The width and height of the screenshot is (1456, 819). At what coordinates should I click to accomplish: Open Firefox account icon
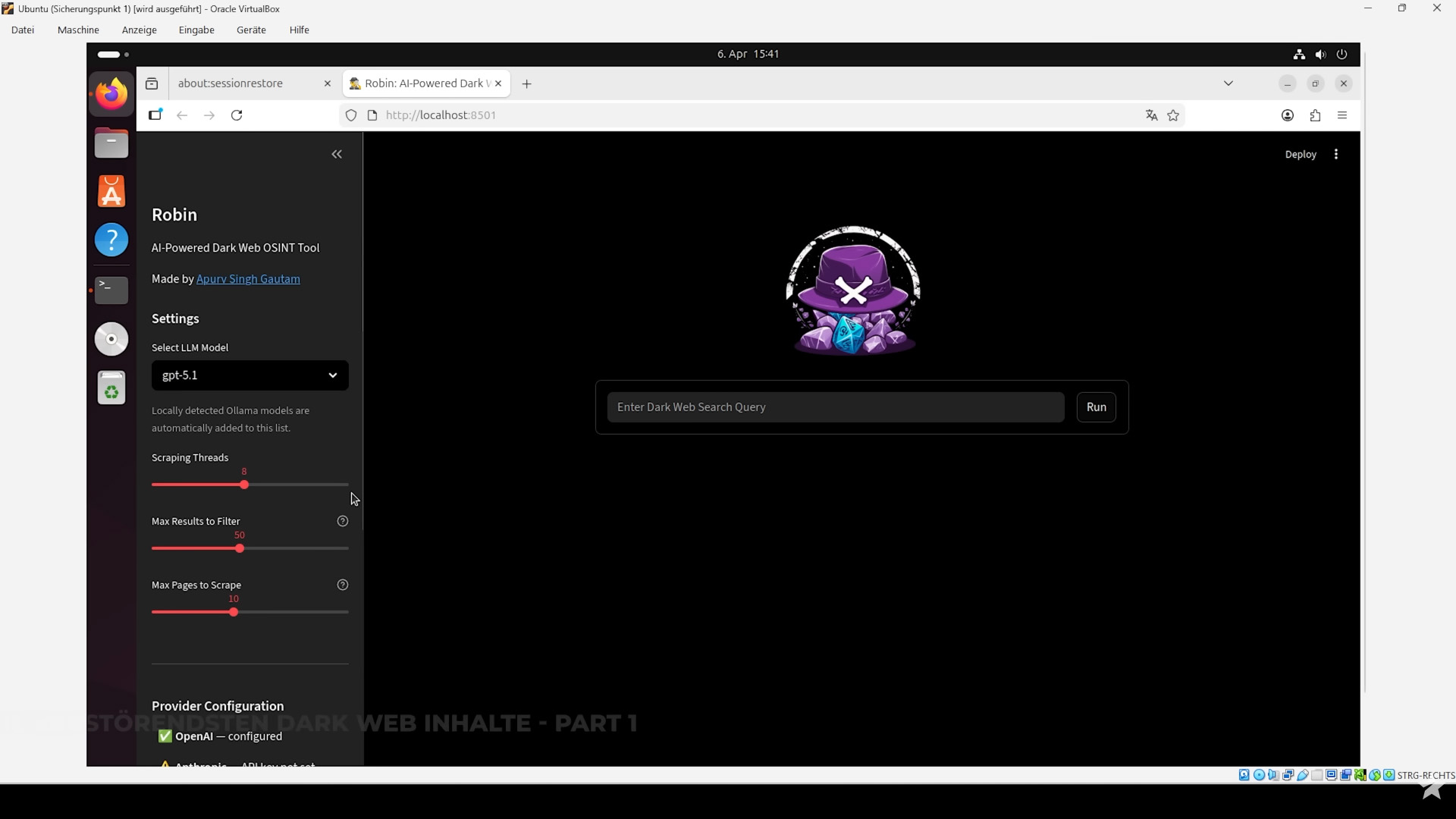[1288, 115]
